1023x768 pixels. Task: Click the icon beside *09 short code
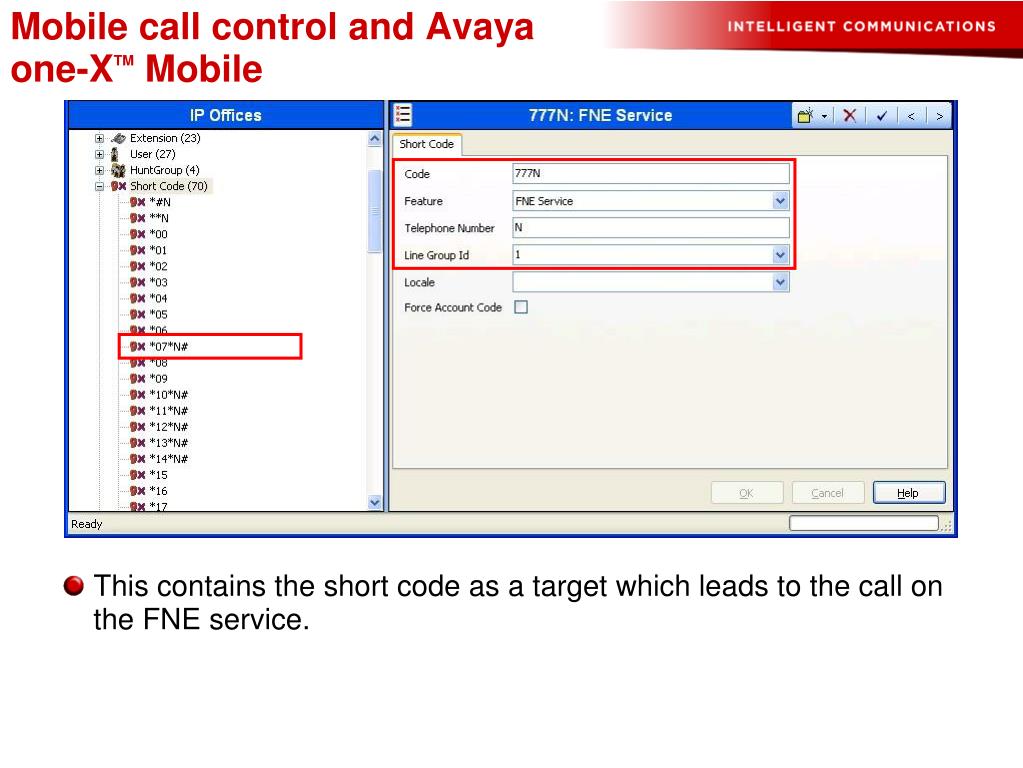point(137,378)
